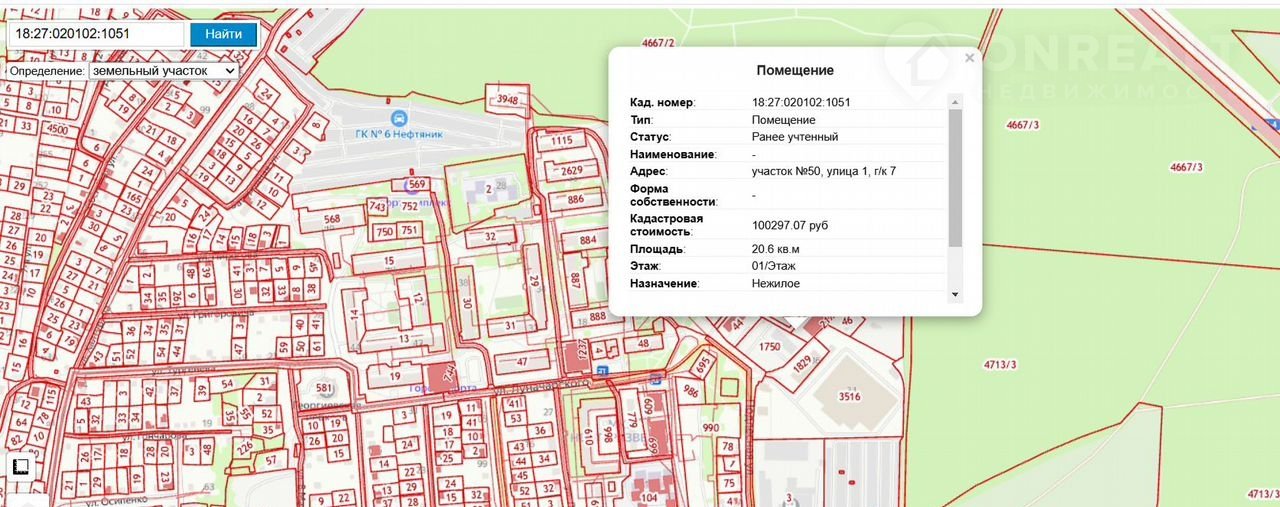The width and height of the screenshot is (1280, 507).
Task: Click the ГК № 6 Нефтяник garage marker
Action: coord(400,117)
